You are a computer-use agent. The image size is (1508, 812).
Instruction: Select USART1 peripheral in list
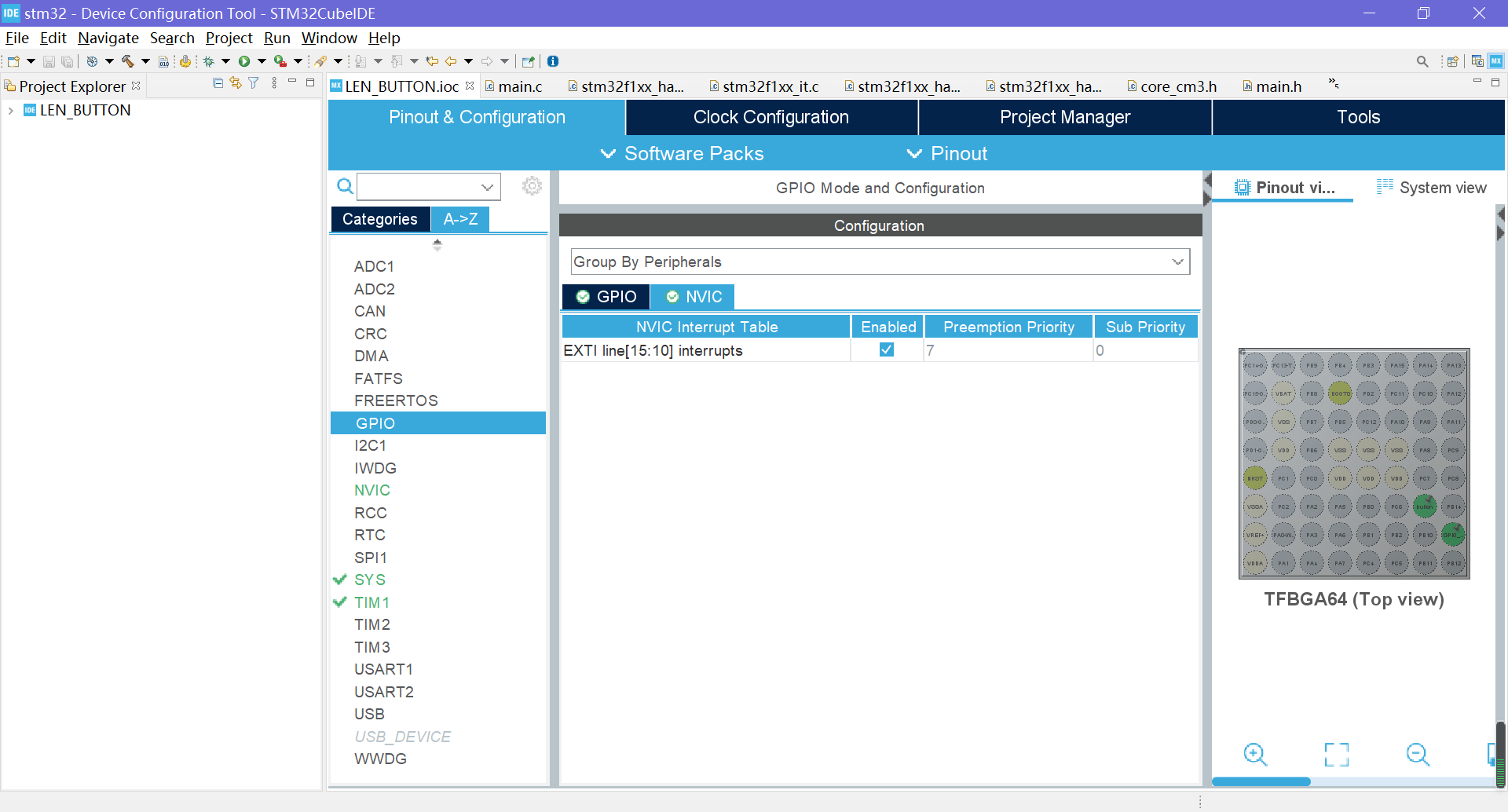(383, 669)
